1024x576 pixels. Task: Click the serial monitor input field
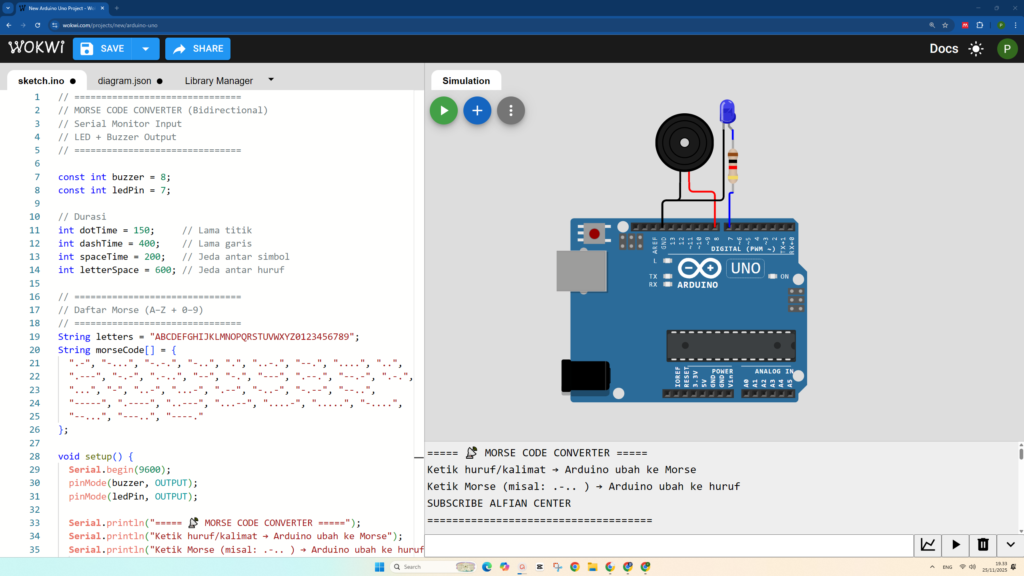click(x=669, y=545)
